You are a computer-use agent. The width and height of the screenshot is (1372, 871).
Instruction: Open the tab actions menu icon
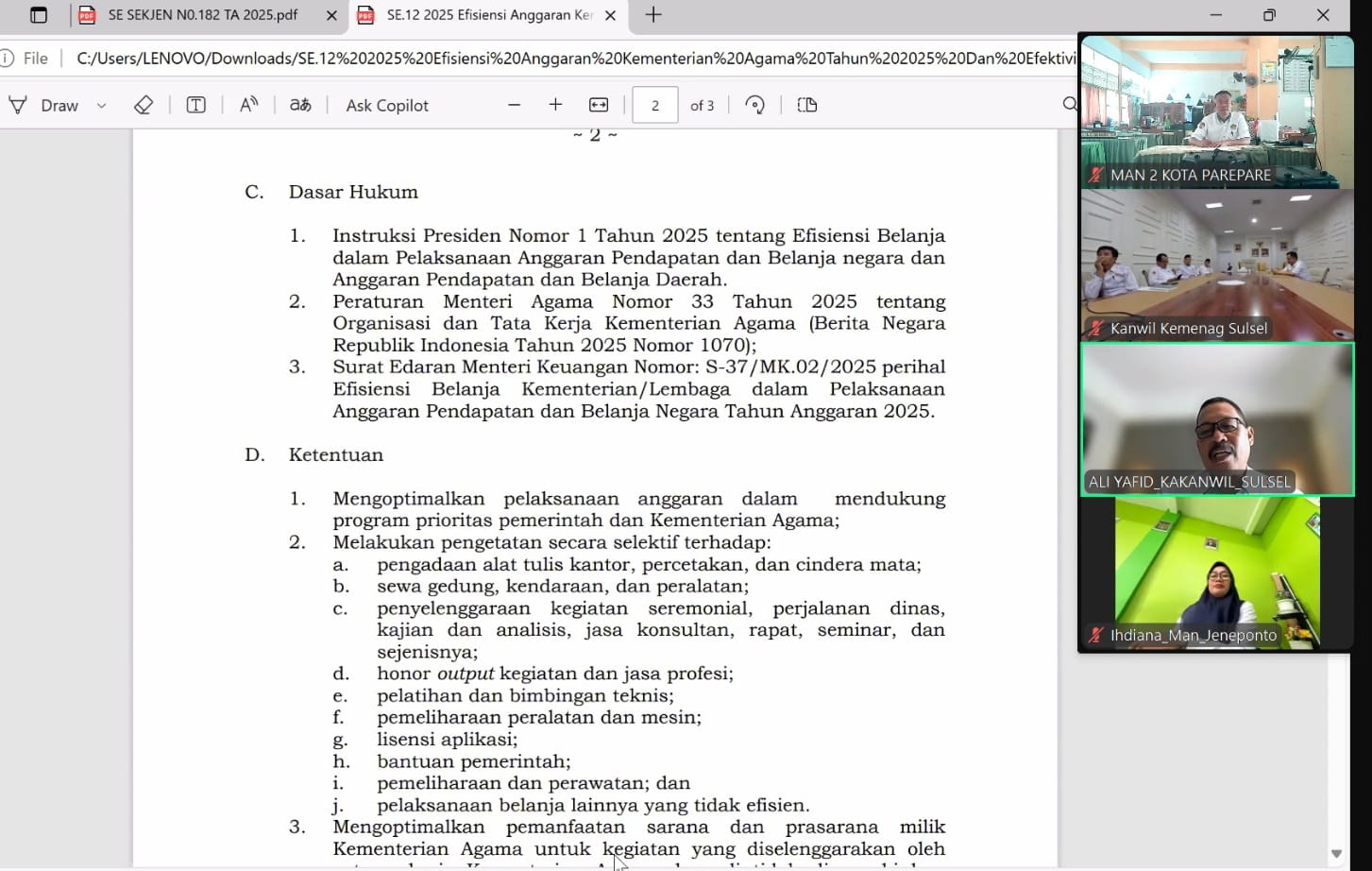39,15
